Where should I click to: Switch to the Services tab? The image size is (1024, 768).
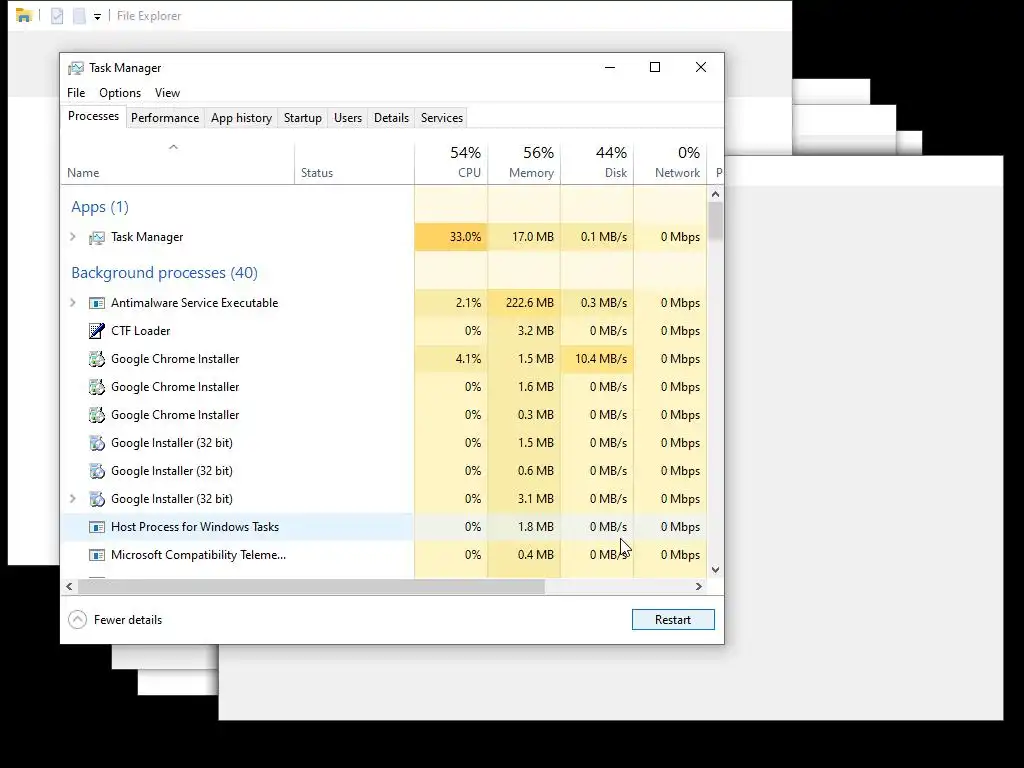tap(441, 118)
